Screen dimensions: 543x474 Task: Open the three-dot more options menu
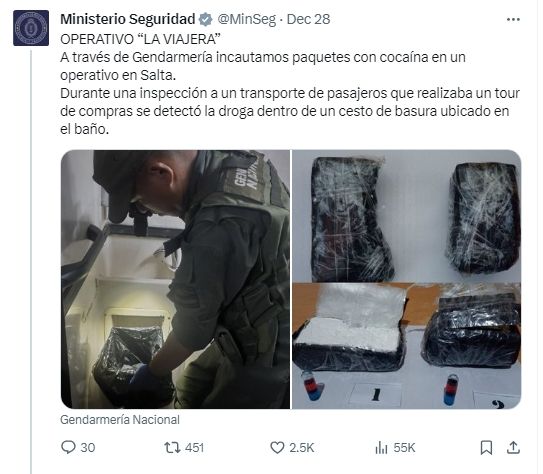click(x=513, y=20)
